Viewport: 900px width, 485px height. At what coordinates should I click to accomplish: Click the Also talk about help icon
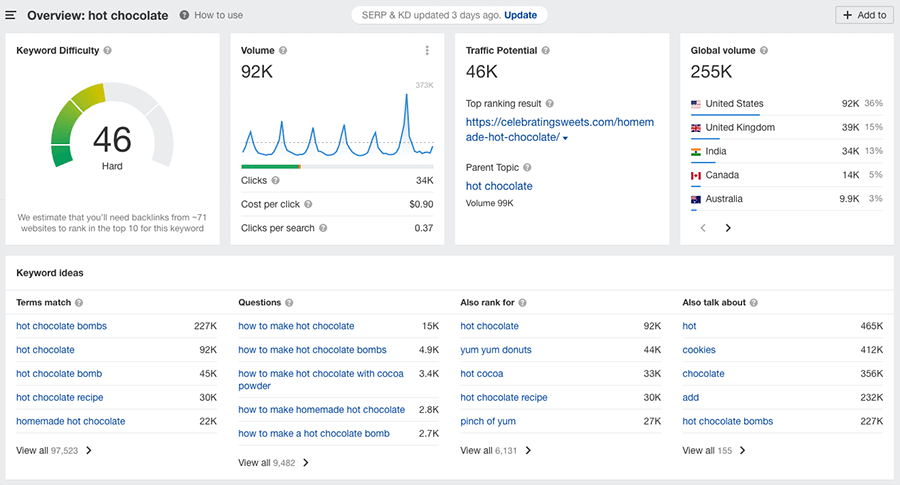point(753,302)
